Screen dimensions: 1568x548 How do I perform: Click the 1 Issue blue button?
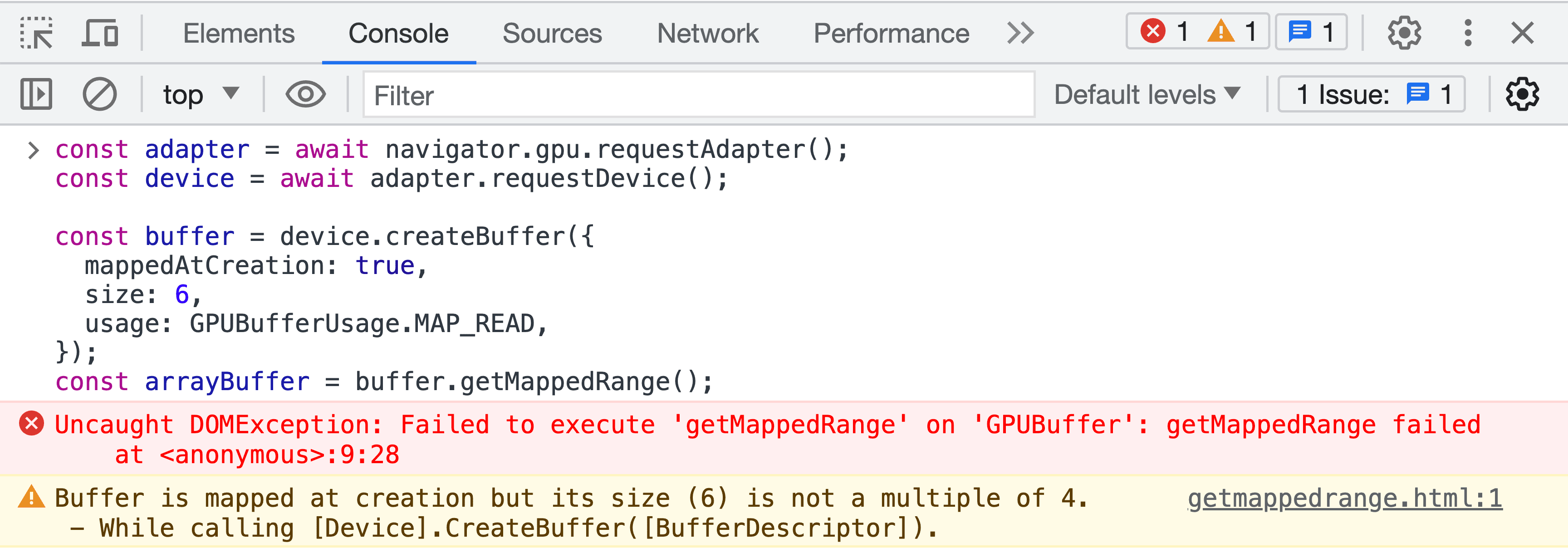coord(1371,94)
